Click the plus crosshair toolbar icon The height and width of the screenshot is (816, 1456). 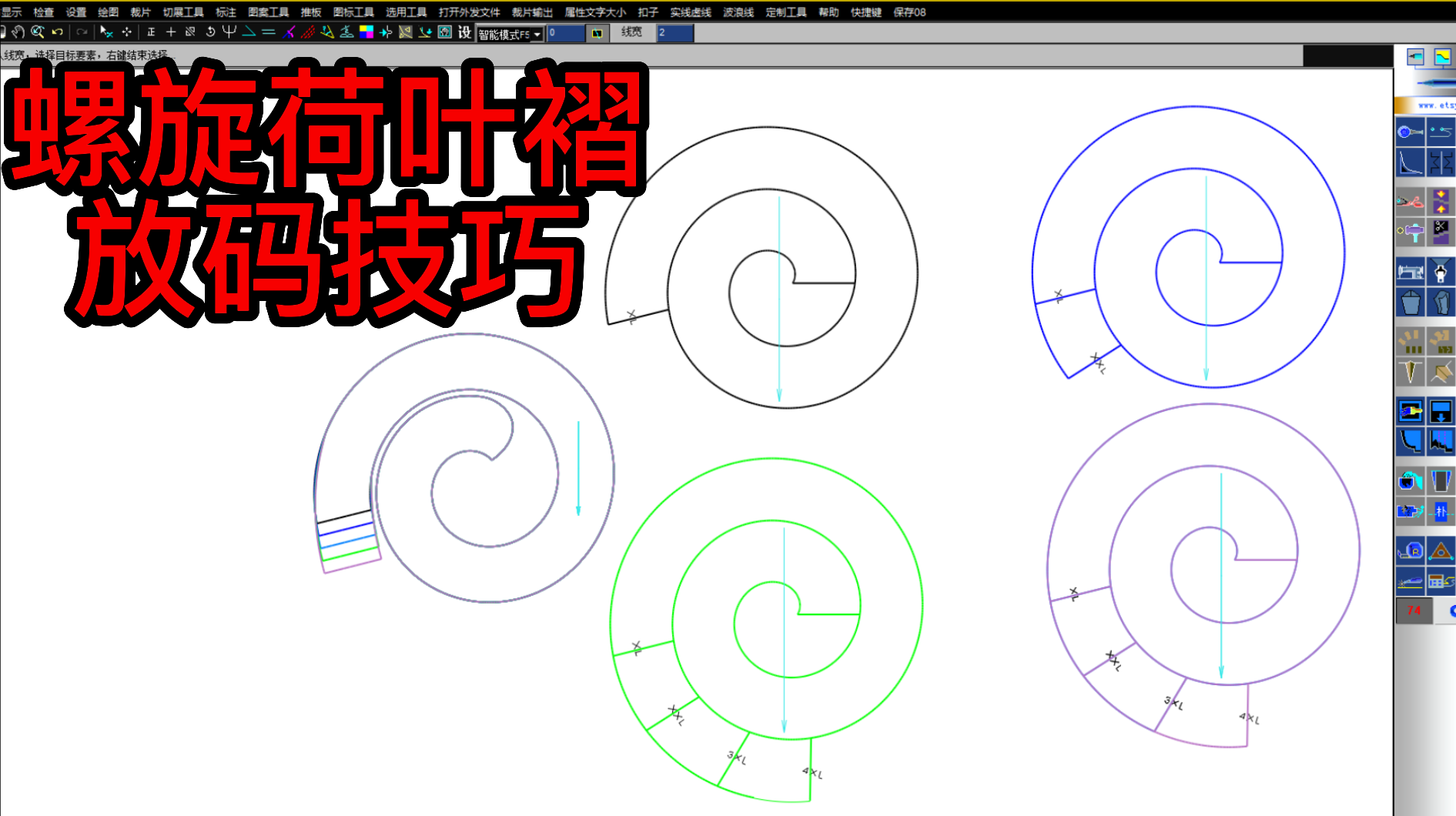[171, 32]
